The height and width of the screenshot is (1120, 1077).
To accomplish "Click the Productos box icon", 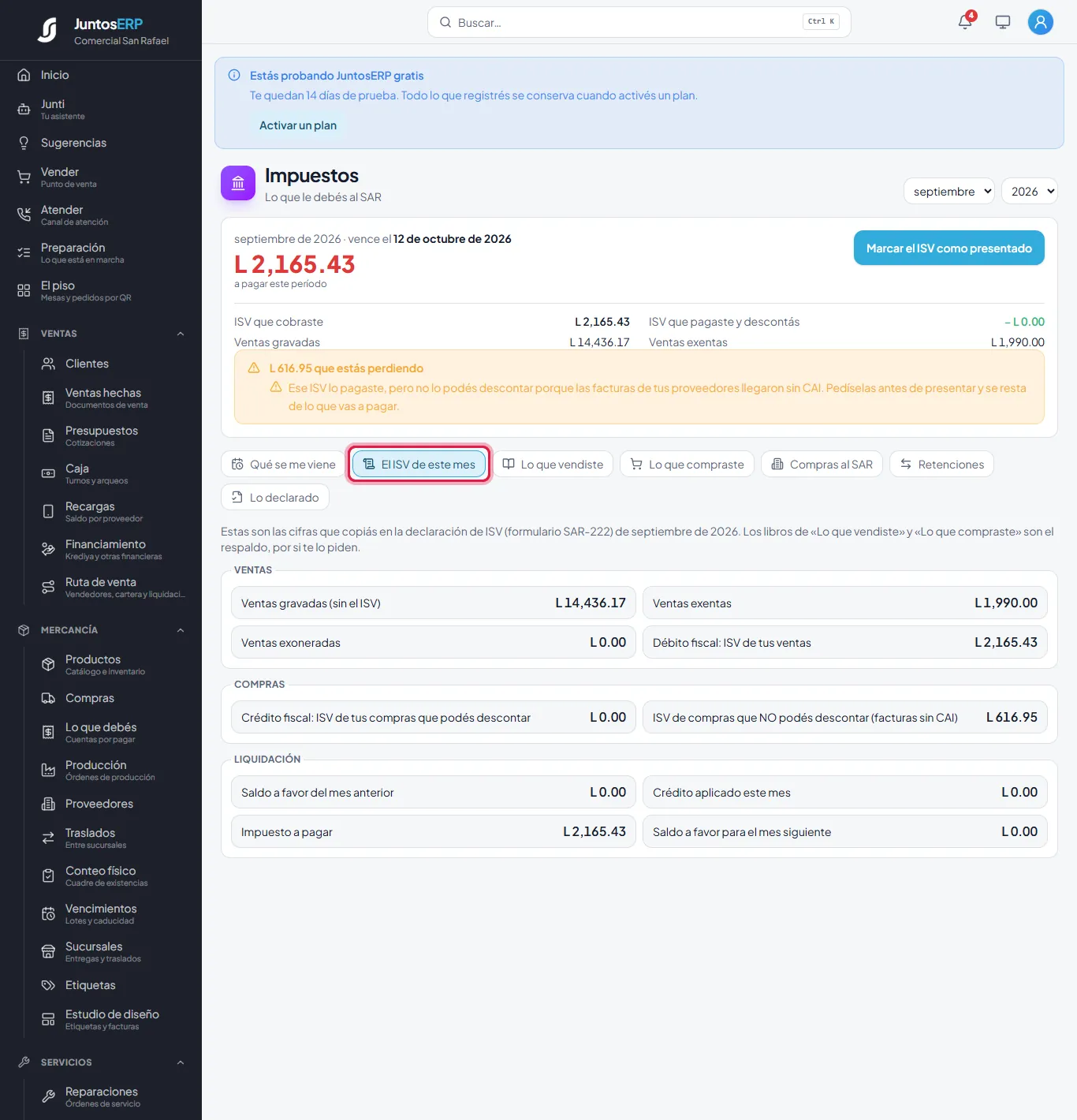I will pyautogui.click(x=48, y=664).
